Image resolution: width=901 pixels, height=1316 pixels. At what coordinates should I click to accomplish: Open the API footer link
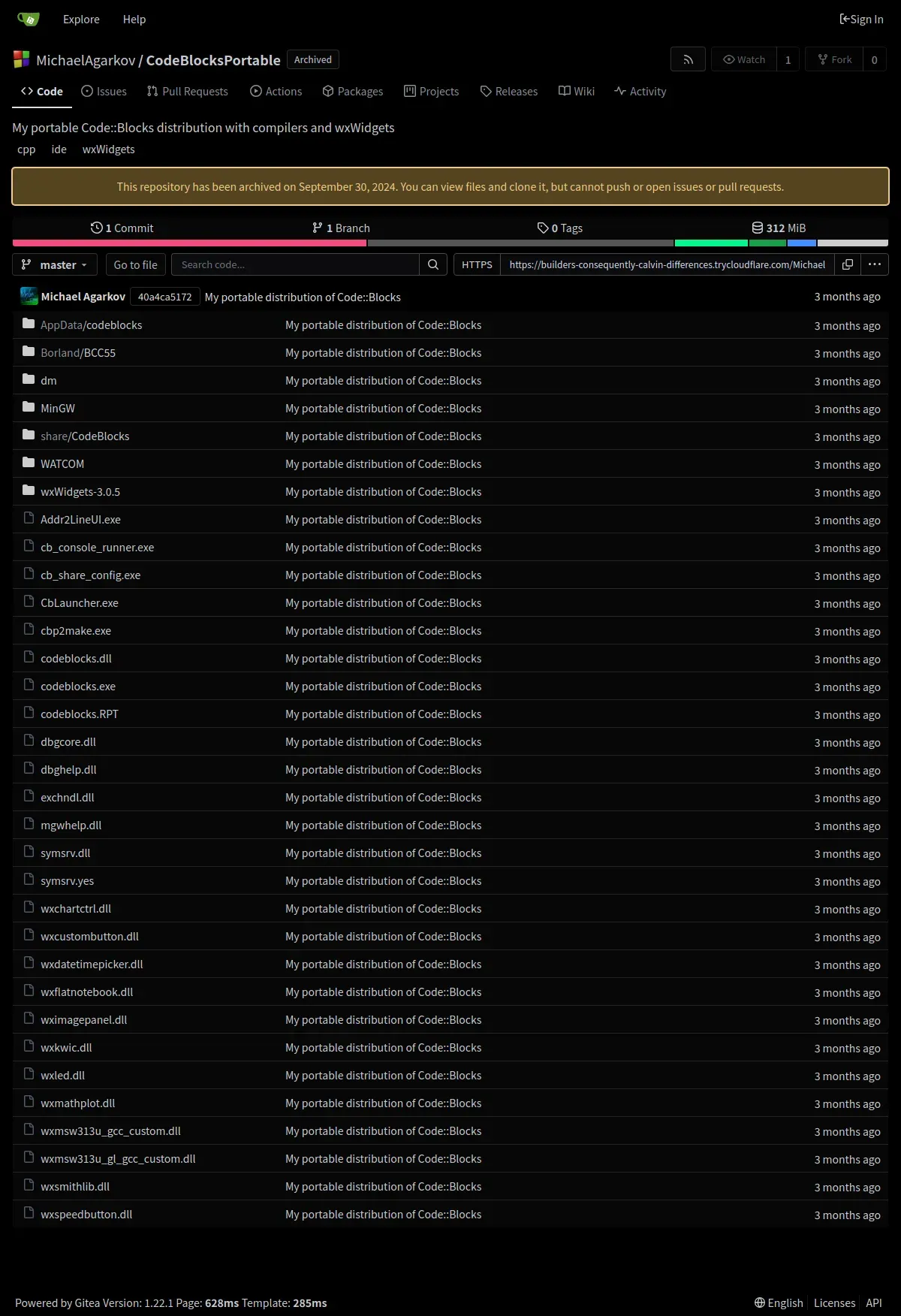click(x=874, y=1302)
